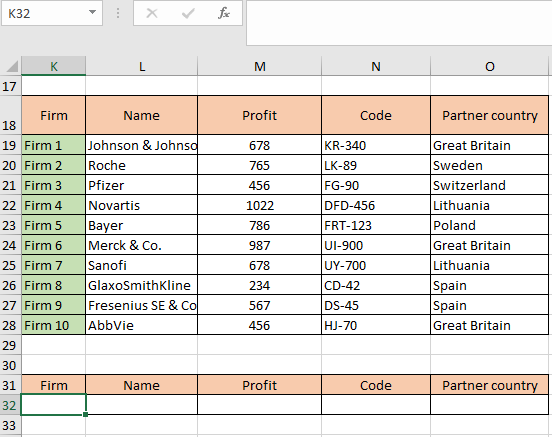The image size is (552, 437).
Task: Select the Firm 1 cell
Action: coord(54,145)
